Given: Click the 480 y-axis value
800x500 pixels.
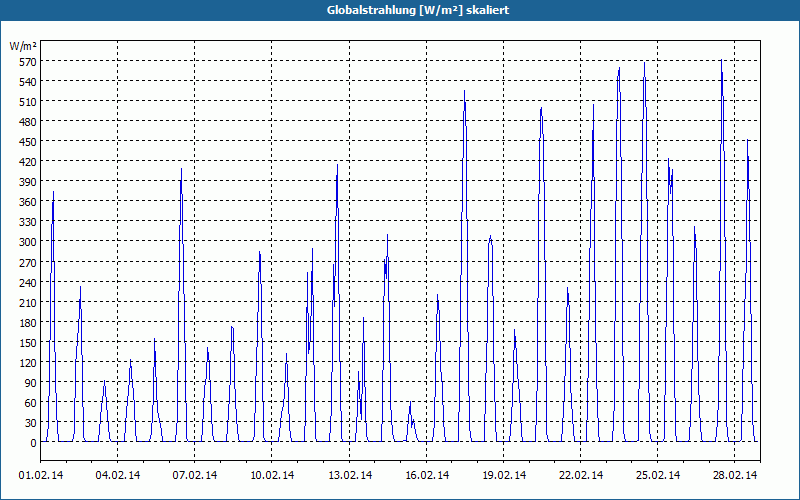Looking at the screenshot, I should click(x=27, y=121).
